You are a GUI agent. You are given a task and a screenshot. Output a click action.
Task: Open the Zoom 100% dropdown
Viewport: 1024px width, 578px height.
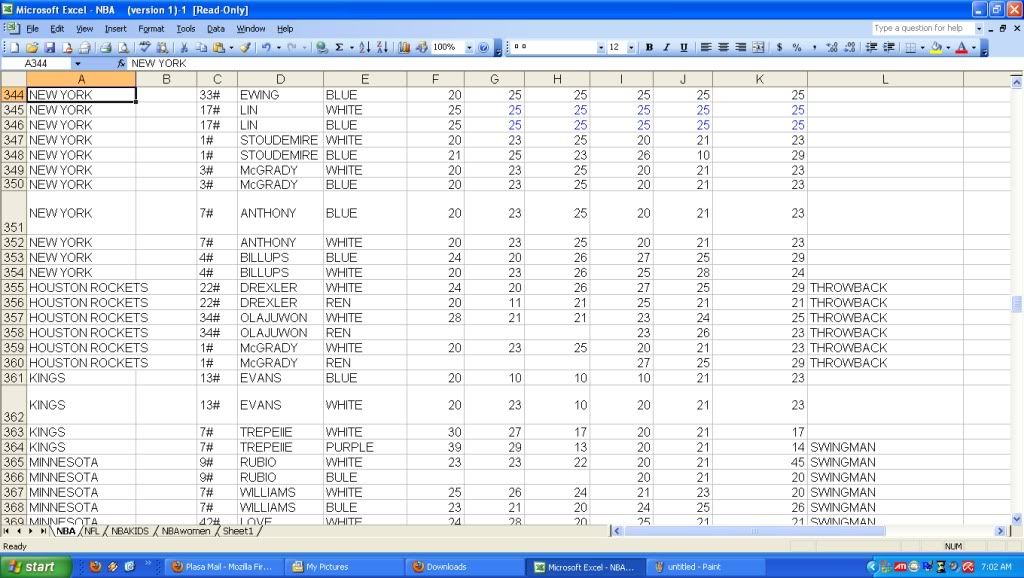(x=468, y=48)
